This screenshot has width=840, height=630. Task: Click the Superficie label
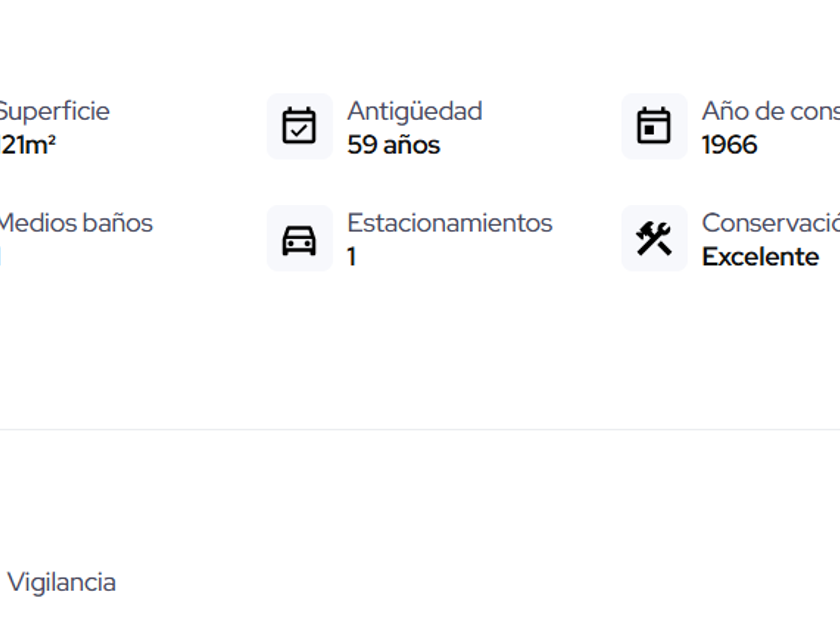pos(54,111)
